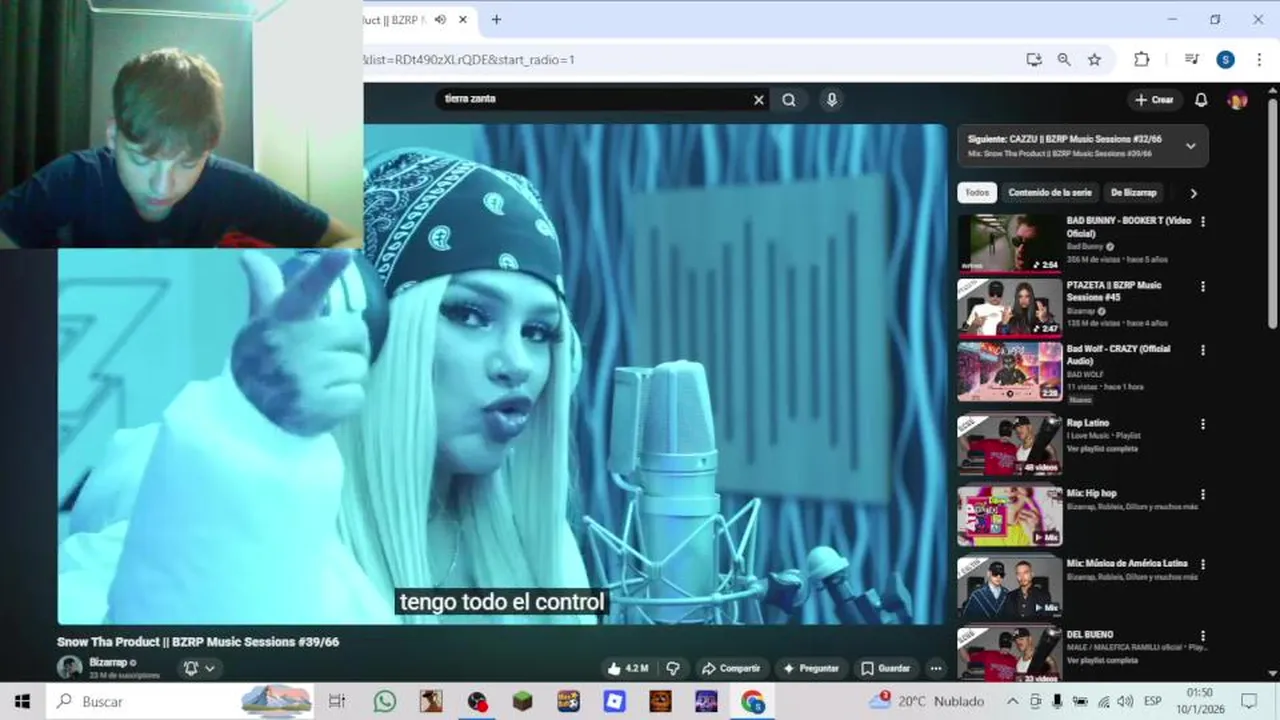The image size is (1280, 720).
Task: Dislike the video with thumbs-down button
Action: (x=673, y=668)
